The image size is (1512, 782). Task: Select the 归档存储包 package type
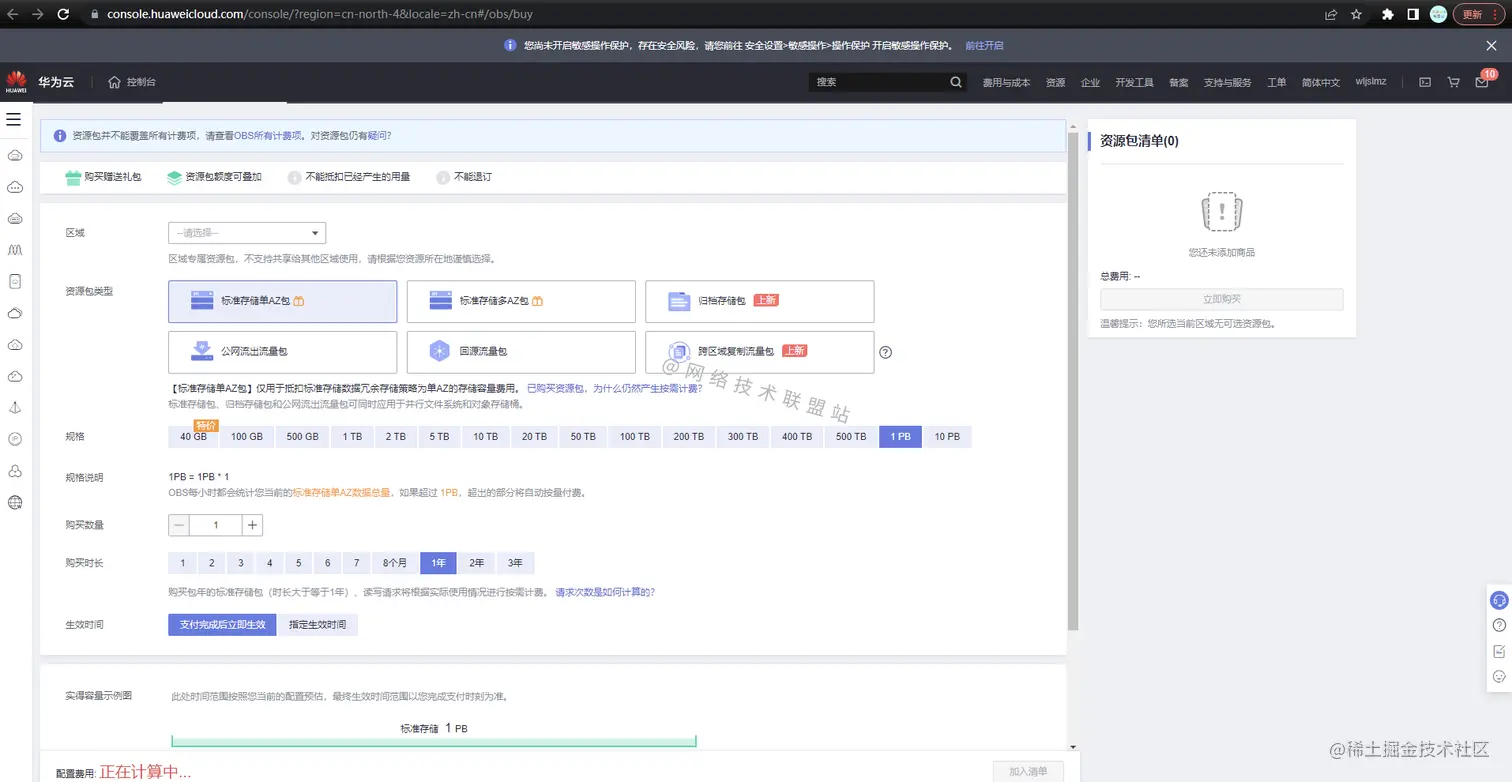[x=760, y=301]
